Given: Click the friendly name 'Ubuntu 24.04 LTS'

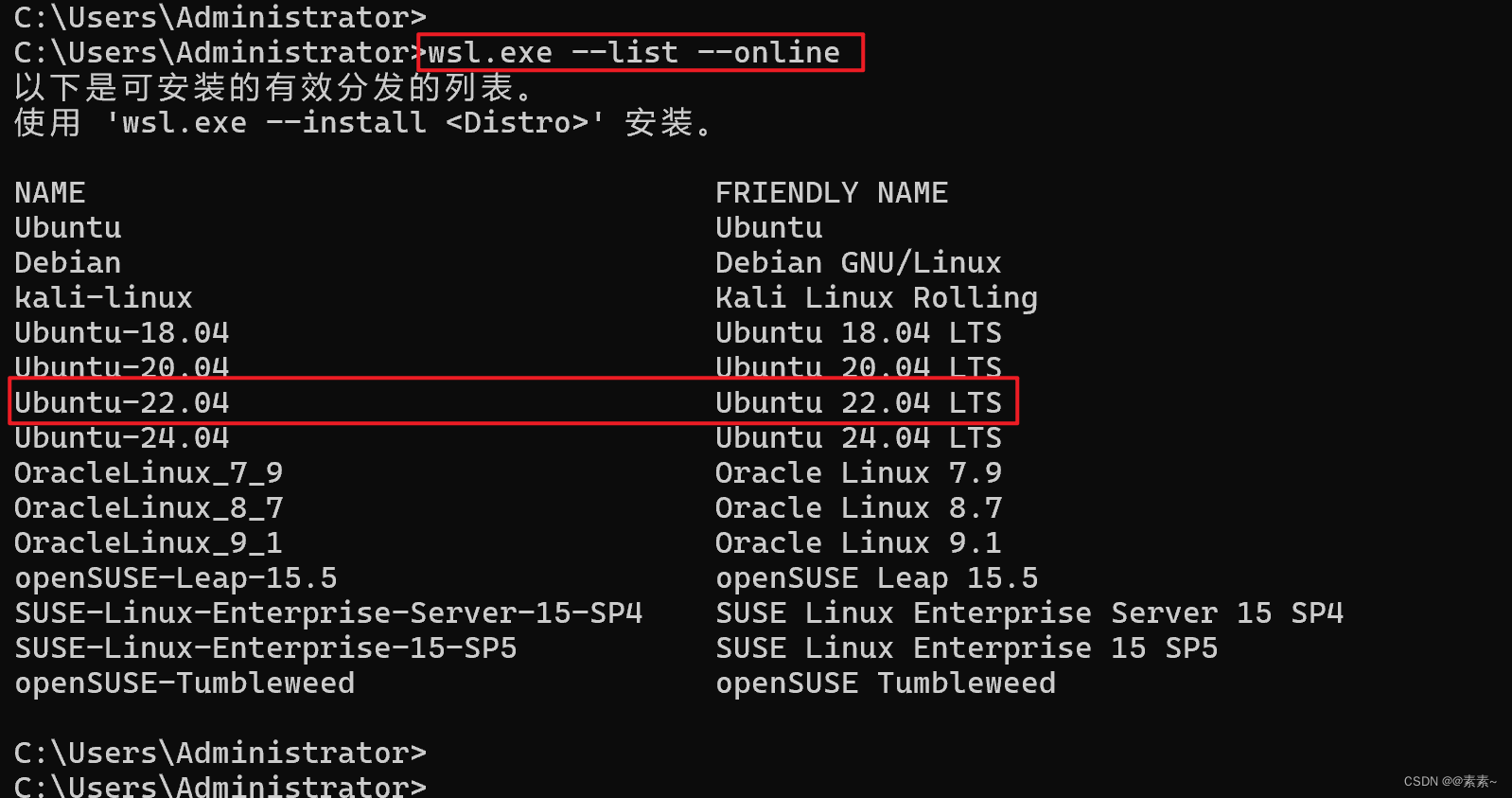Looking at the screenshot, I should coord(858,437).
